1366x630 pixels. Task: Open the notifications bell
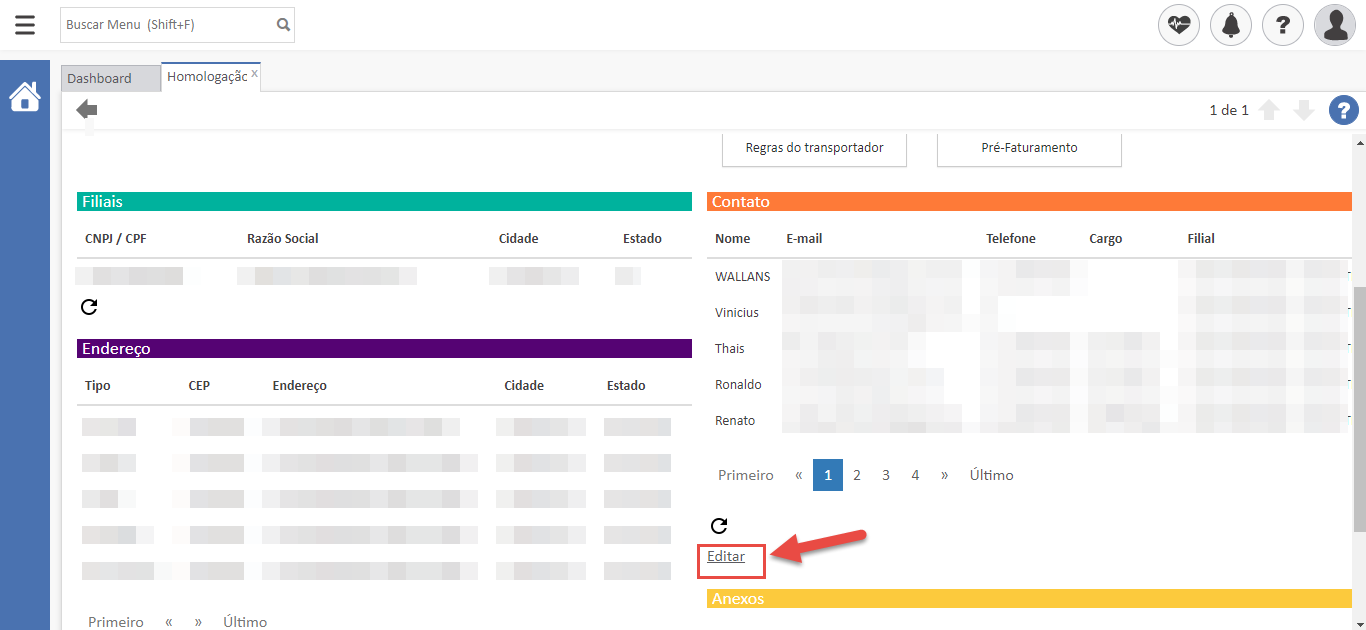tap(1231, 25)
